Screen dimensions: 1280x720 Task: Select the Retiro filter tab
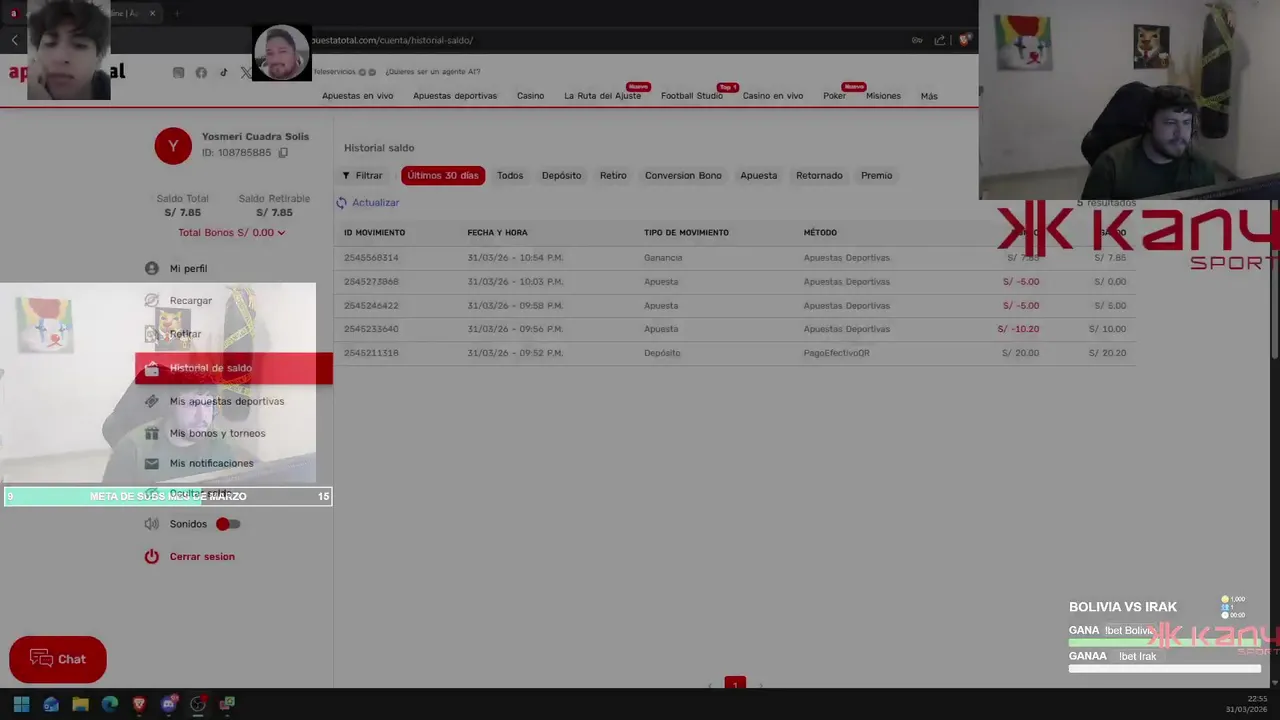click(613, 175)
